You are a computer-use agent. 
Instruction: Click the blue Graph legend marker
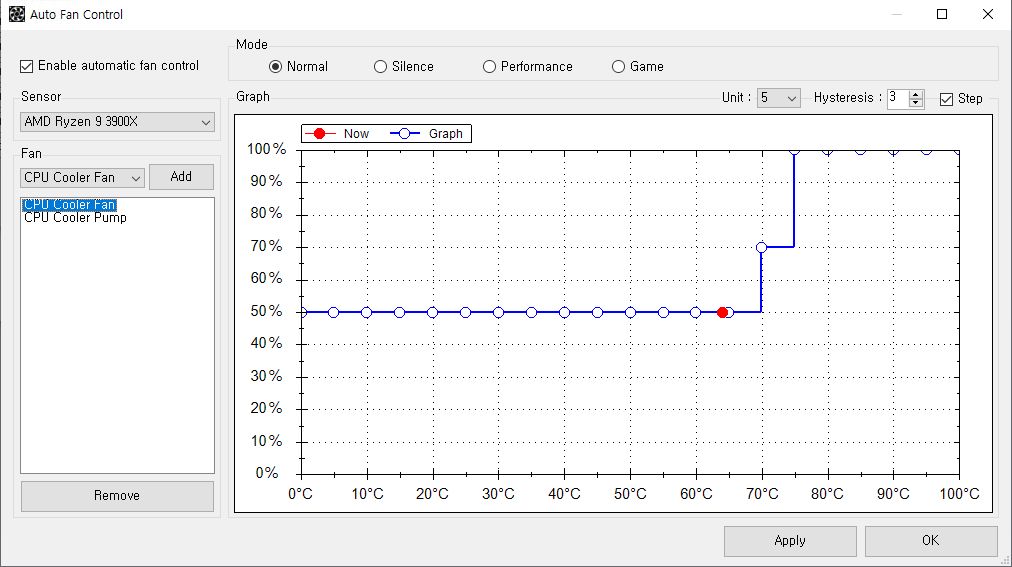(405, 134)
